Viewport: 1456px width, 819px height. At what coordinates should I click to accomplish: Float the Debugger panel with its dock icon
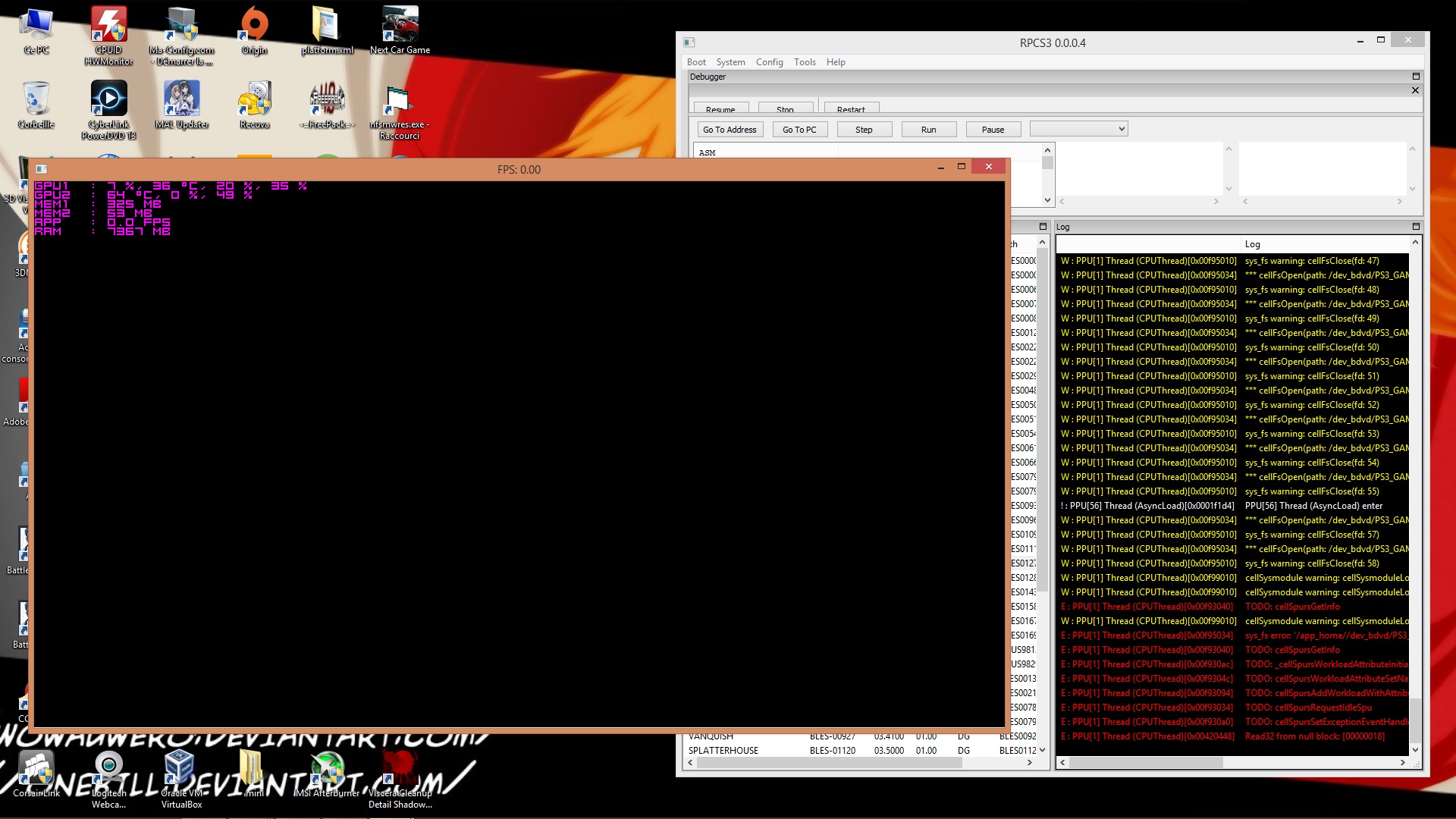[1415, 77]
